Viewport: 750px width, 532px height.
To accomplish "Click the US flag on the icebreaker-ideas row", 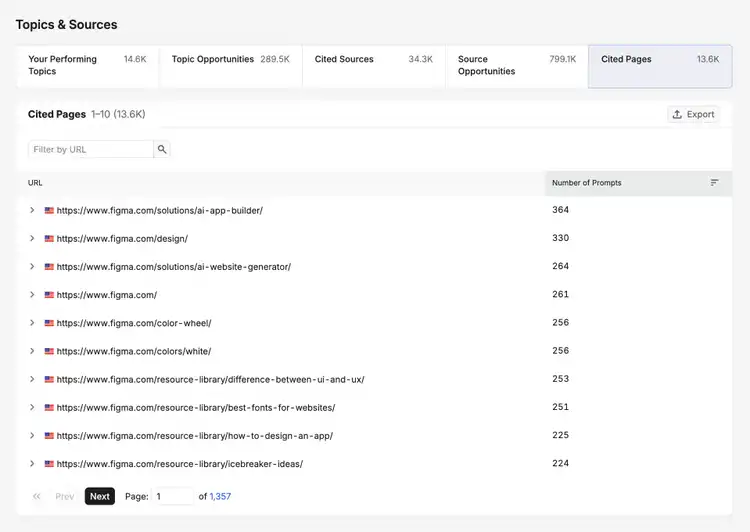I will 49,464.
